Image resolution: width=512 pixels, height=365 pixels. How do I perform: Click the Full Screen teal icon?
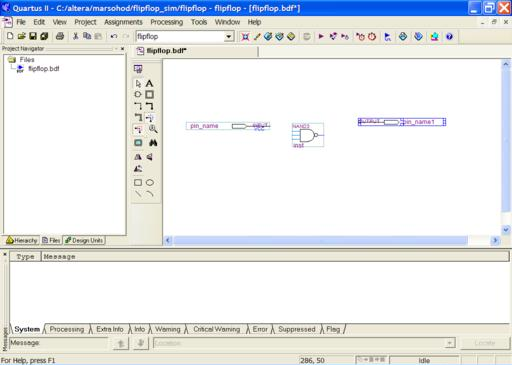(138, 143)
